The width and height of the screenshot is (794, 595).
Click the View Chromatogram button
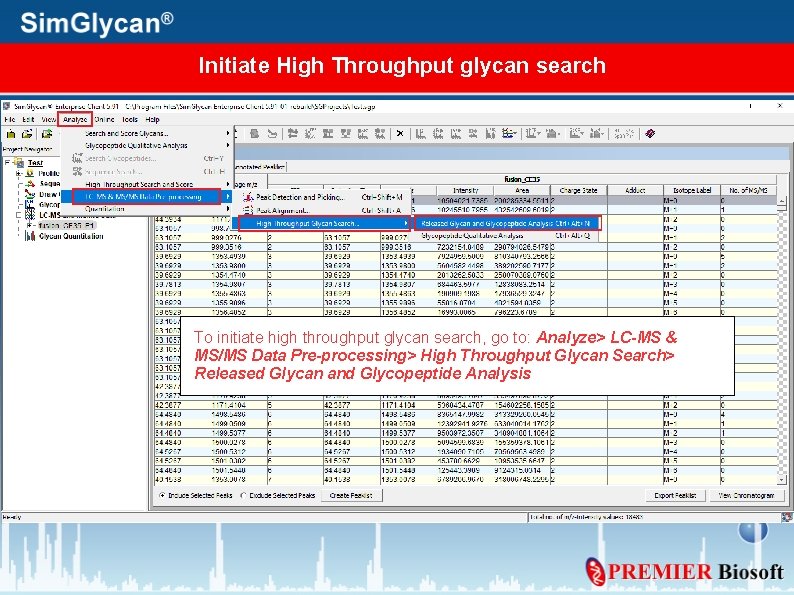[x=746, y=495]
